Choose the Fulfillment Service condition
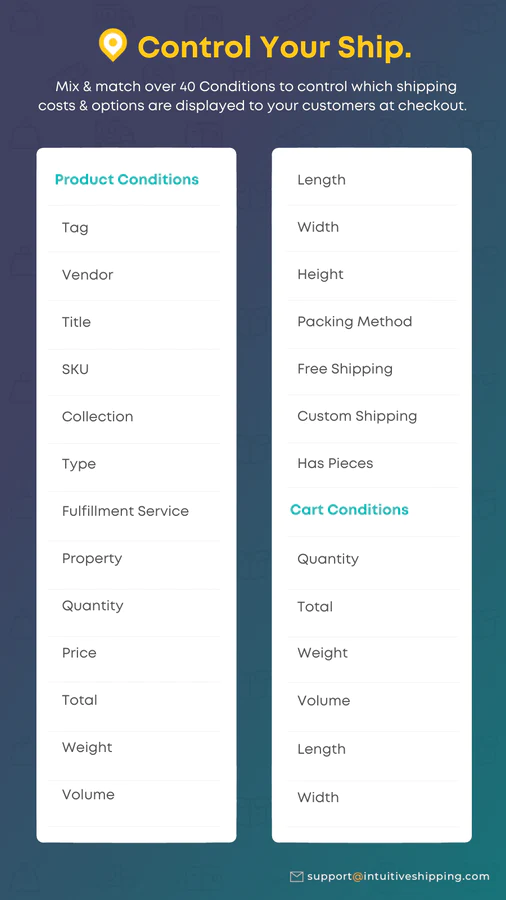This screenshot has height=900, width=506. [134, 511]
